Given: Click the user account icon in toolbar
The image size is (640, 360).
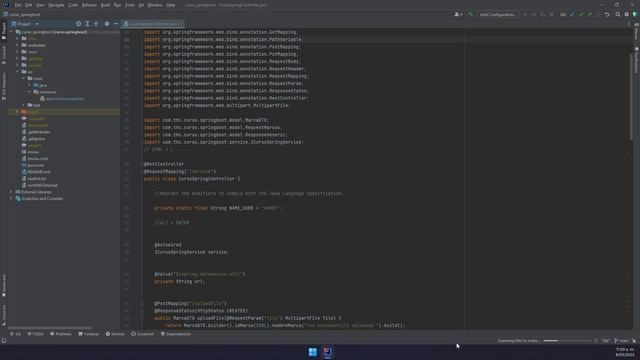Looking at the screenshot, I should [x=458, y=14].
